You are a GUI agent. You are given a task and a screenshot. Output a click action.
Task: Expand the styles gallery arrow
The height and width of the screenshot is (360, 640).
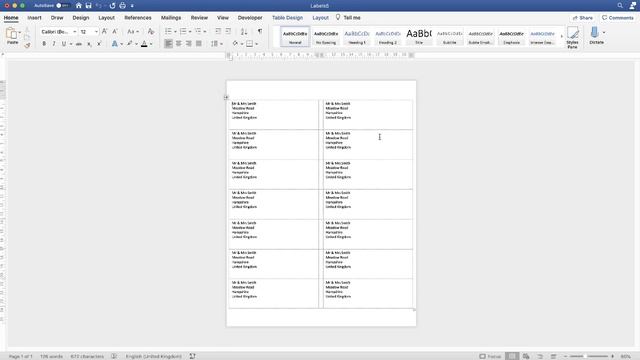[562, 37]
